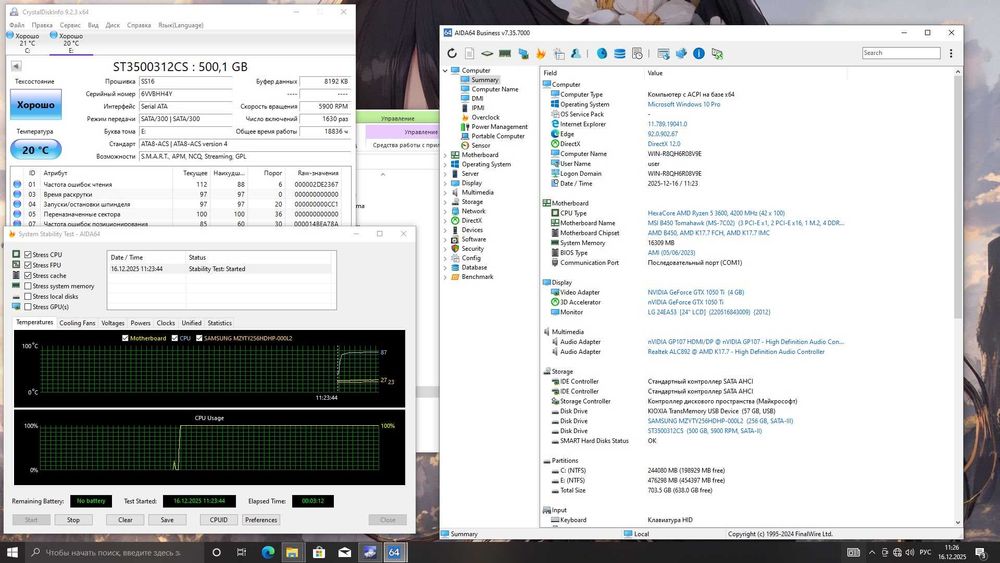Open Microsoft Store from the taskbar
This screenshot has width=1000, height=563.
point(319,552)
